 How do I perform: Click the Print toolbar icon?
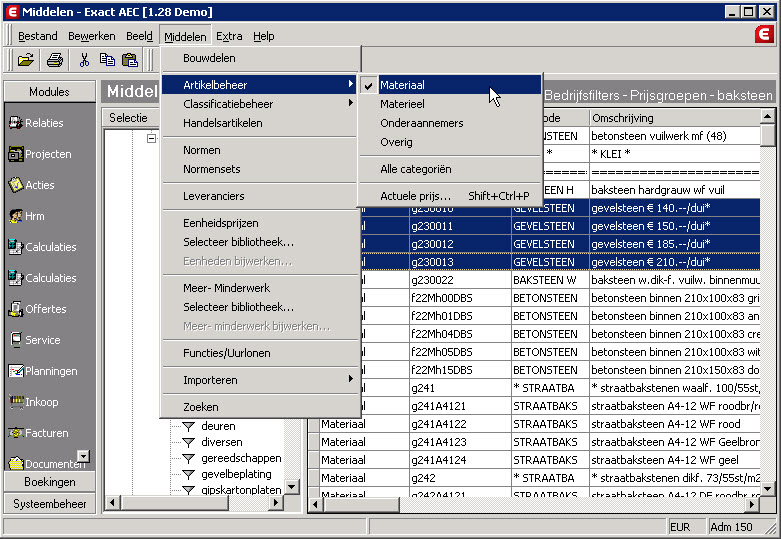coord(55,60)
